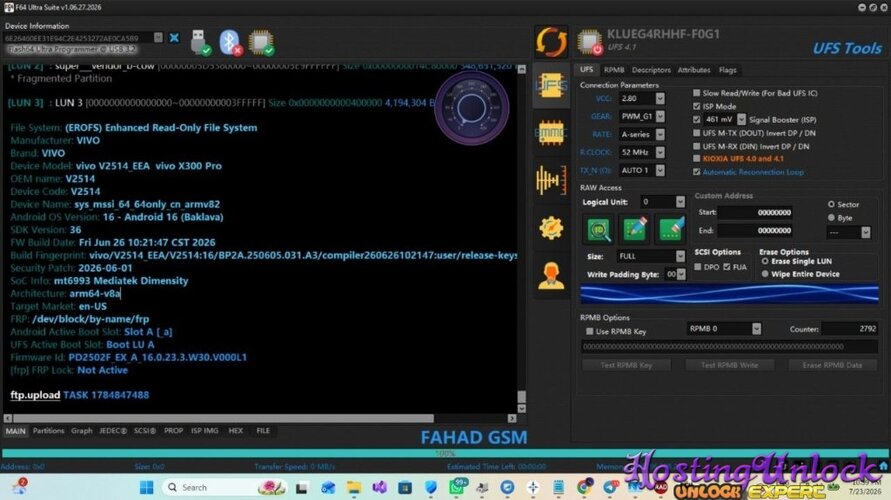Select Erase Single LUN option
This screenshot has height=500, width=891.
[765, 261]
